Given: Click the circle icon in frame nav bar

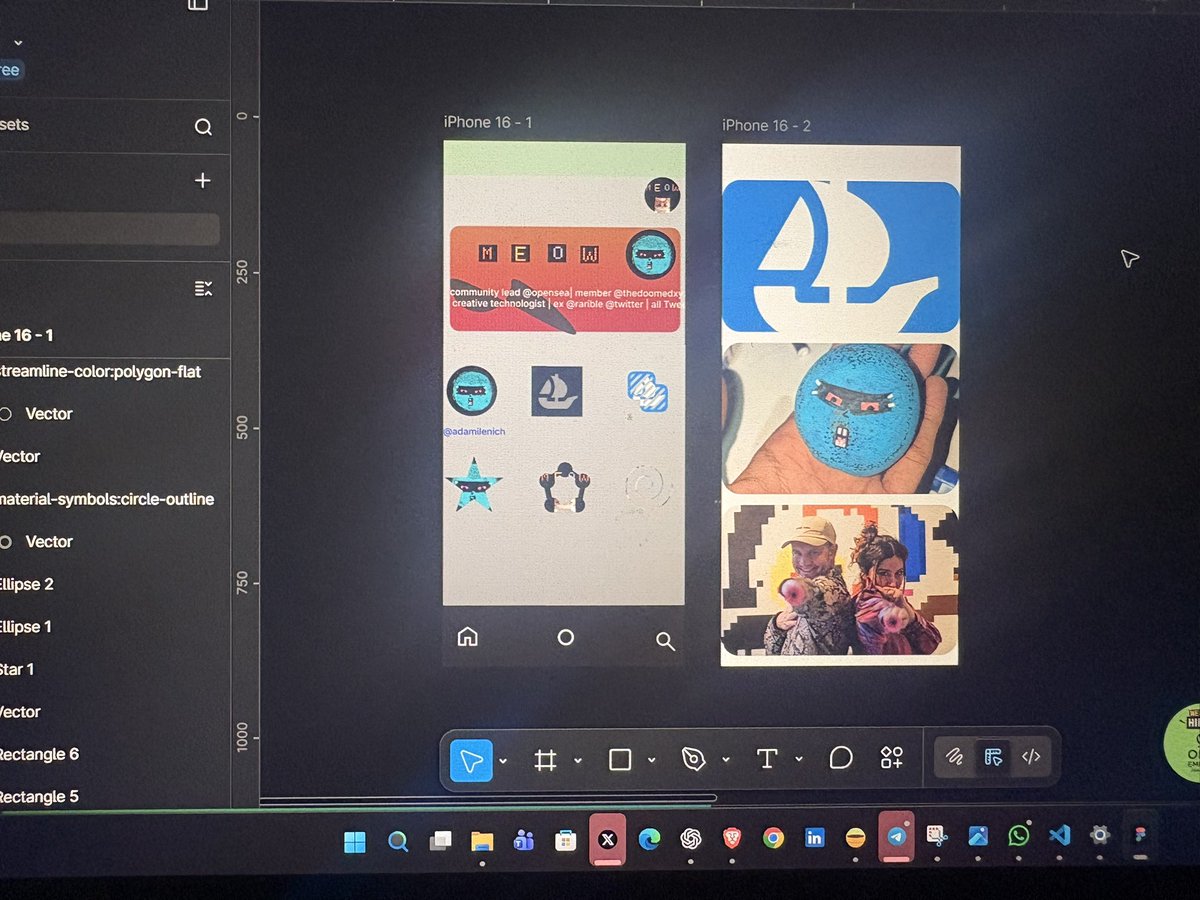Looking at the screenshot, I should (566, 637).
